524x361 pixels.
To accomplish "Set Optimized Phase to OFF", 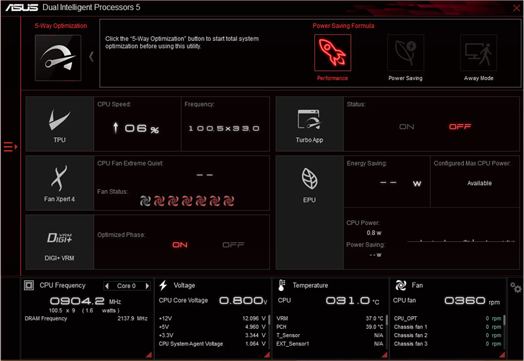I will tap(233, 245).
